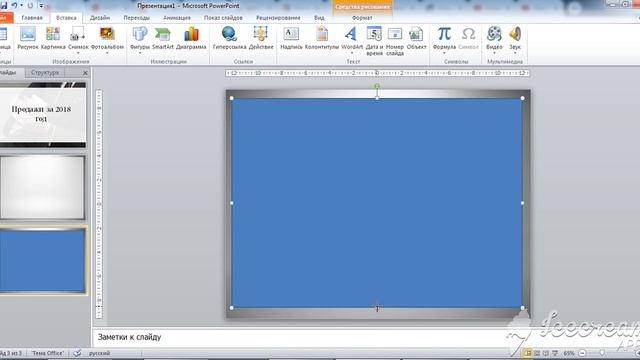Open the Формат drawing tools tab

(362, 18)
